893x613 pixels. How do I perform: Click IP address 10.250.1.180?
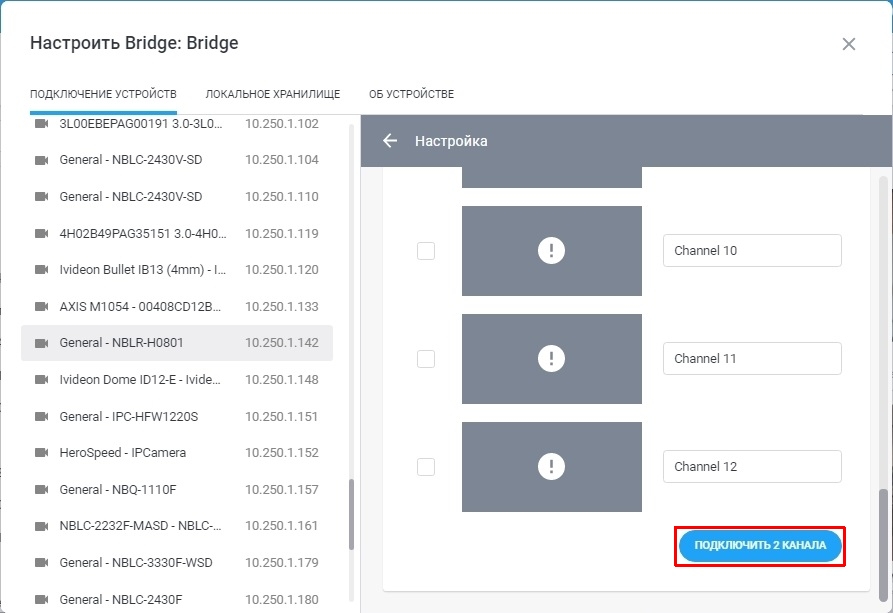(x=282, y=599)
